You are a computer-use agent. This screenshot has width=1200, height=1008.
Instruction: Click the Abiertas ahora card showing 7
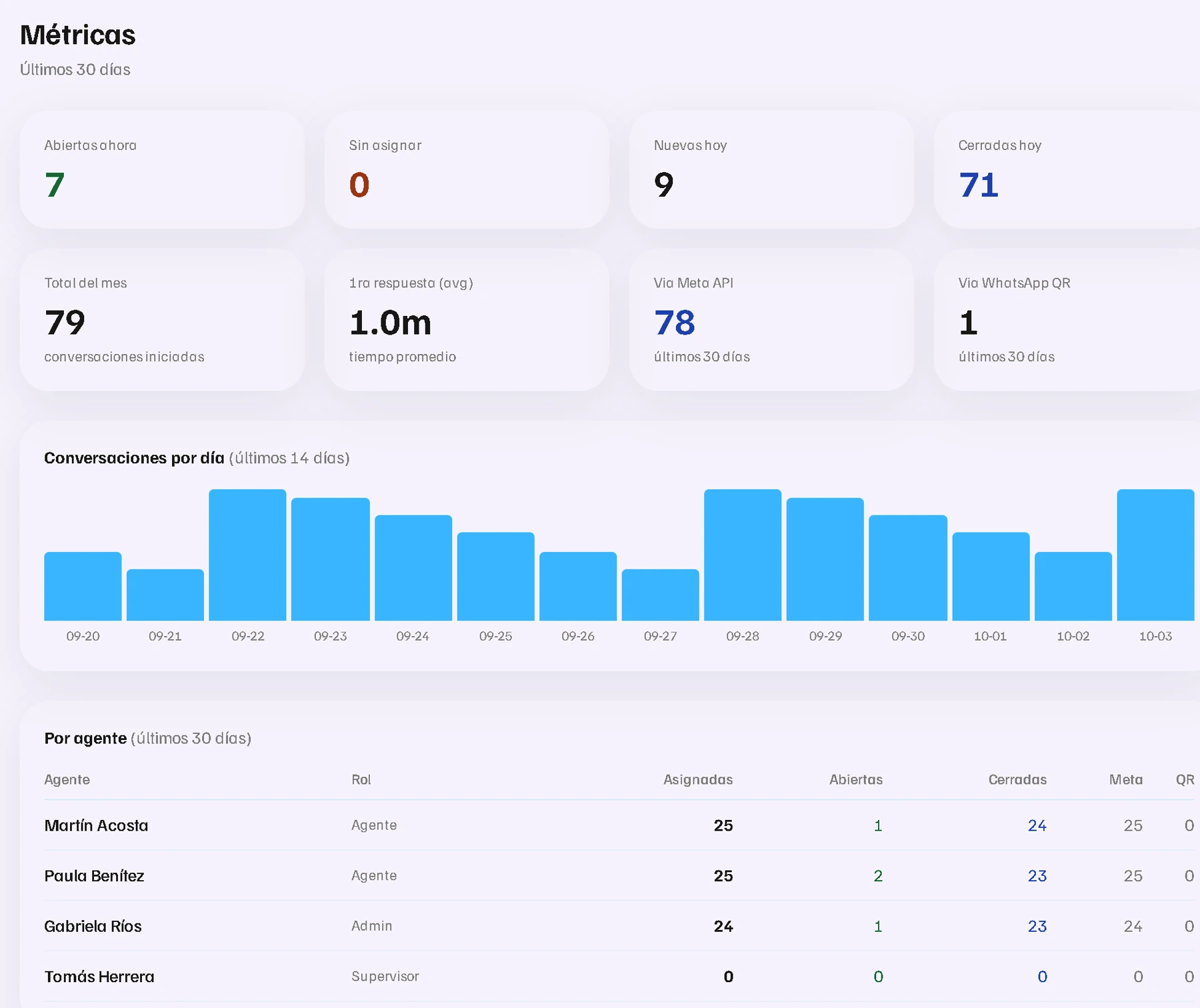162,170
